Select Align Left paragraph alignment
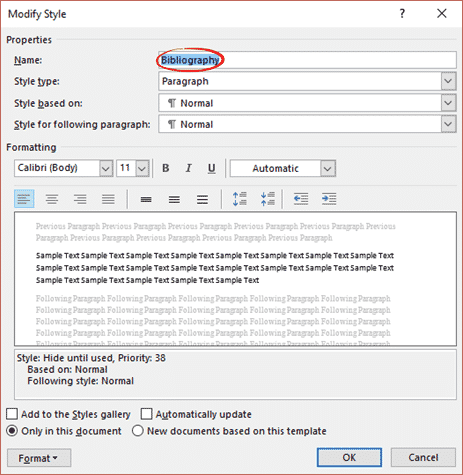The image size is (463, 475). click(x=24, y=199)
